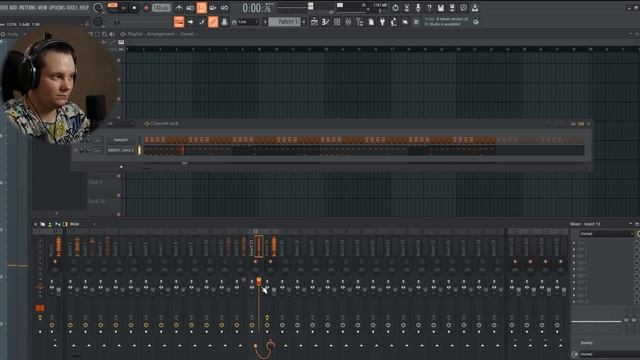
Task: Click the Insert 13 volume fader knob
Action: 259,282
